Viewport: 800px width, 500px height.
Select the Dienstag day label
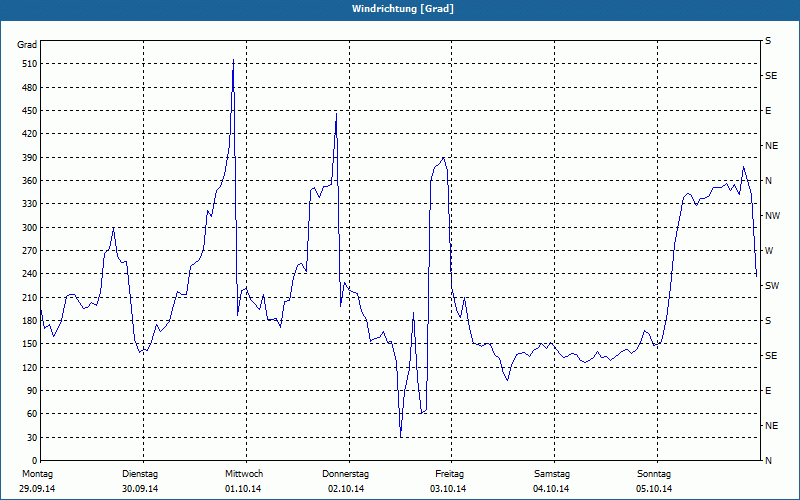(x=140, y=474)
